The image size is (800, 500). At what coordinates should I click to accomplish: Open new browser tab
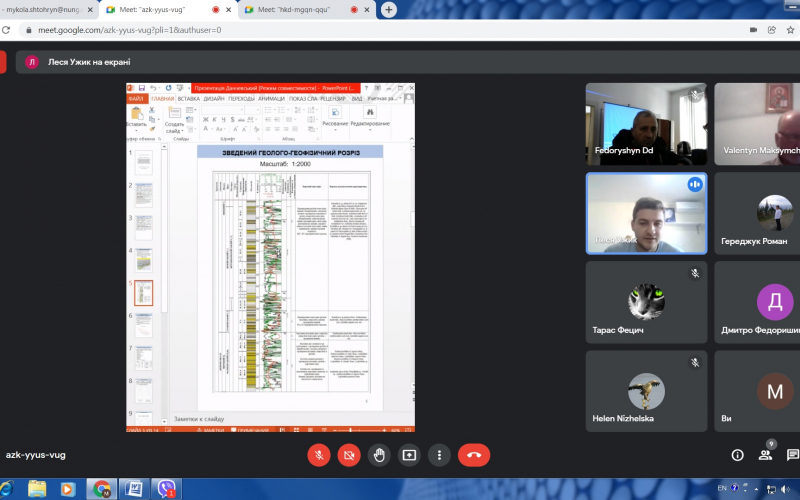388,10
